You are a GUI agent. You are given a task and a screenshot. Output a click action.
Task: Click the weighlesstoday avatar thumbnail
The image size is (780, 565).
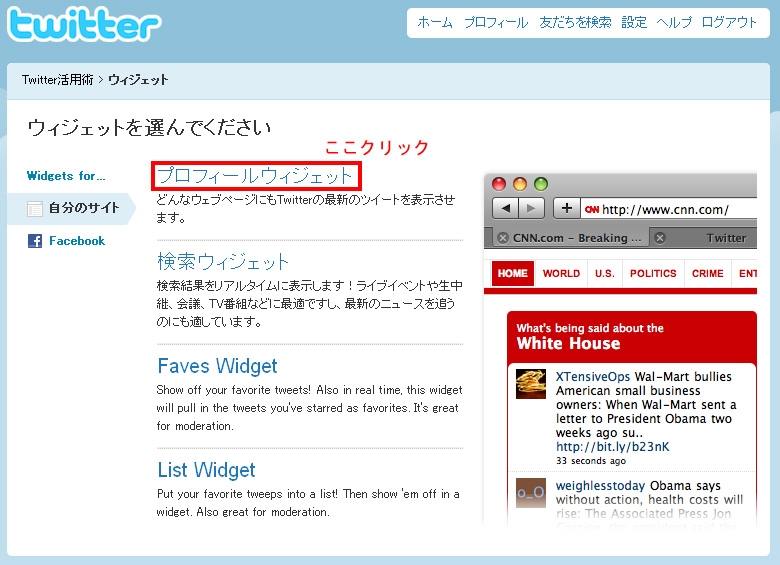(531, 493)
